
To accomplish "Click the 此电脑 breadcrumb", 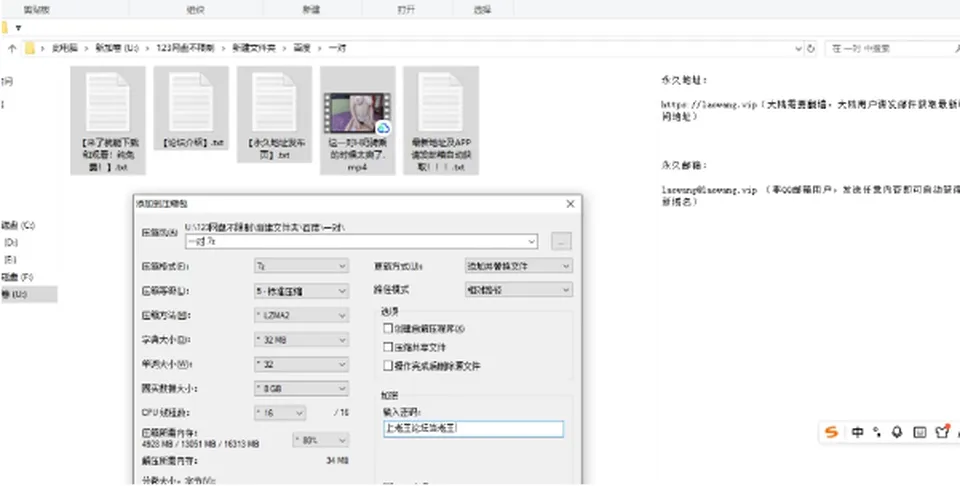I will click(x=65, y=48).
